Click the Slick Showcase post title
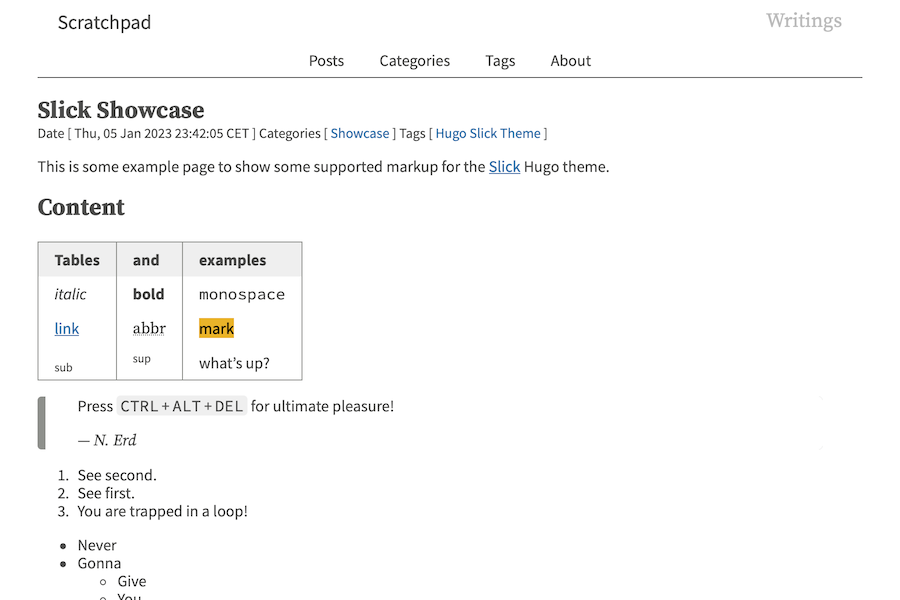Screen dimensions: 900x600 121,110
